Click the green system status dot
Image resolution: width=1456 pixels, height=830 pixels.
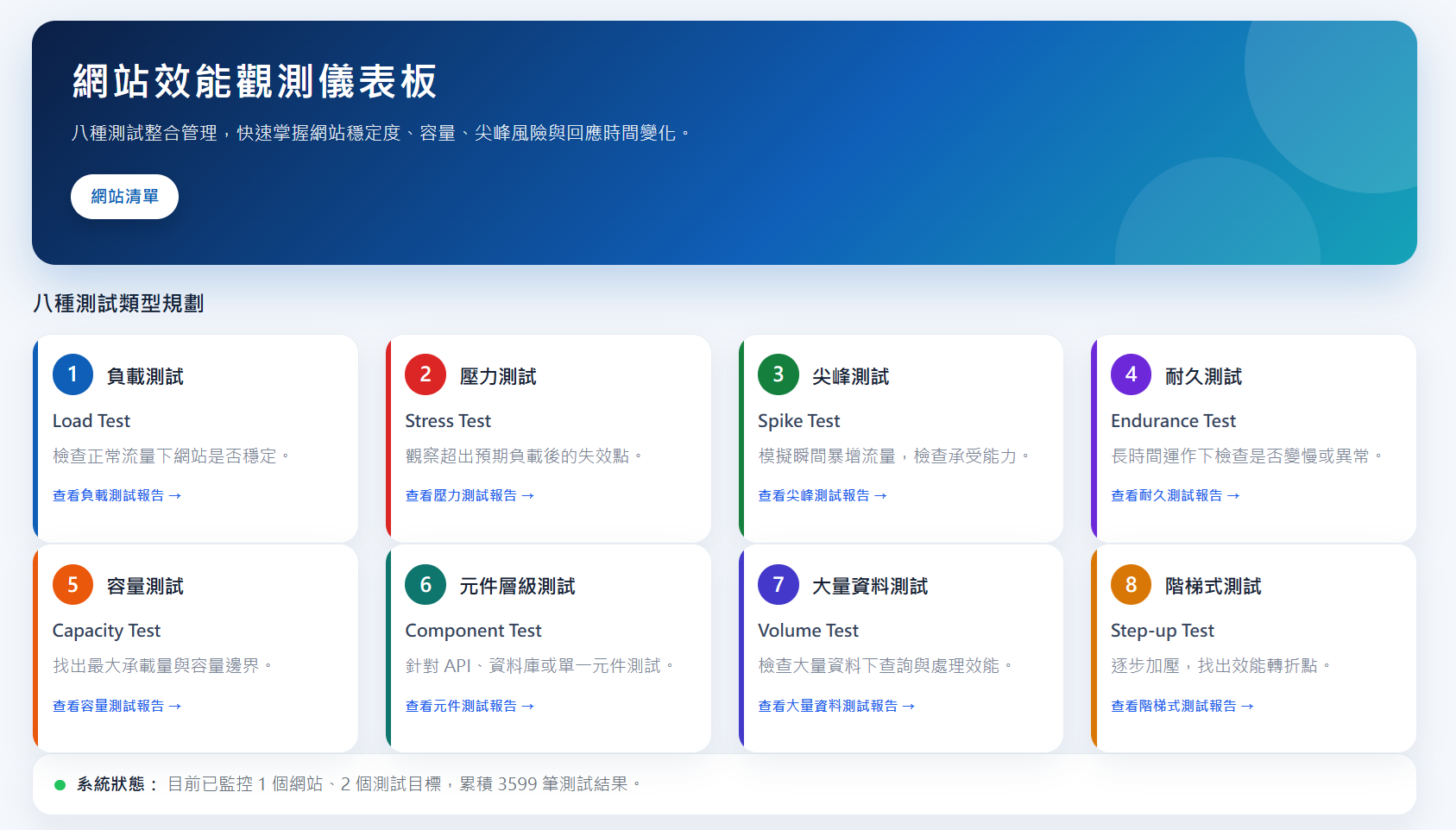pos(60,785)
